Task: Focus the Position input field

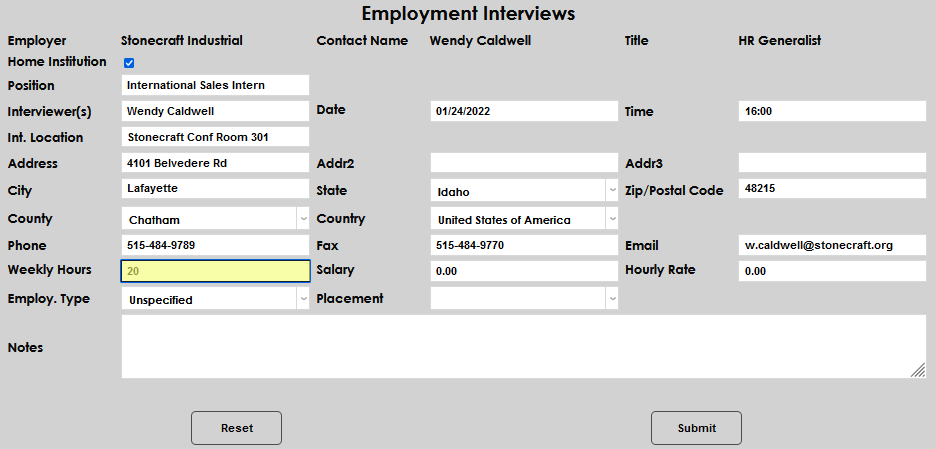Action: pos(215,85)
